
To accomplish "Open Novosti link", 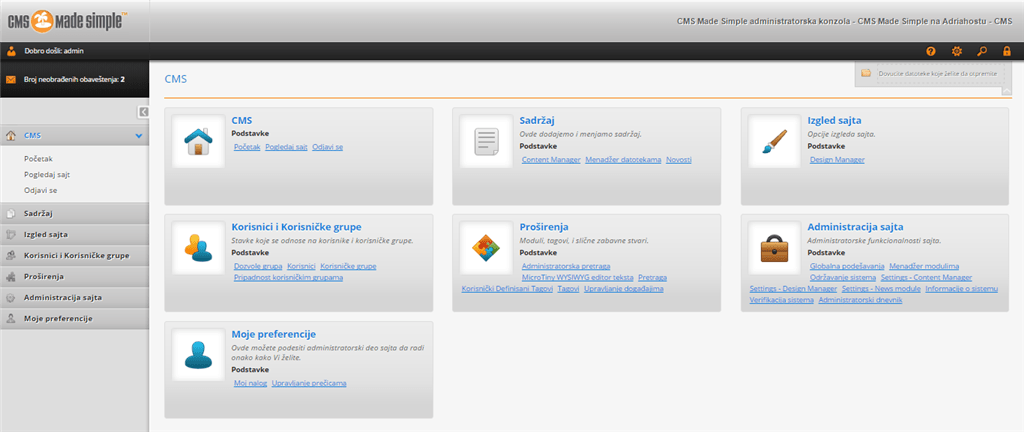I will [x=679, y=160].
